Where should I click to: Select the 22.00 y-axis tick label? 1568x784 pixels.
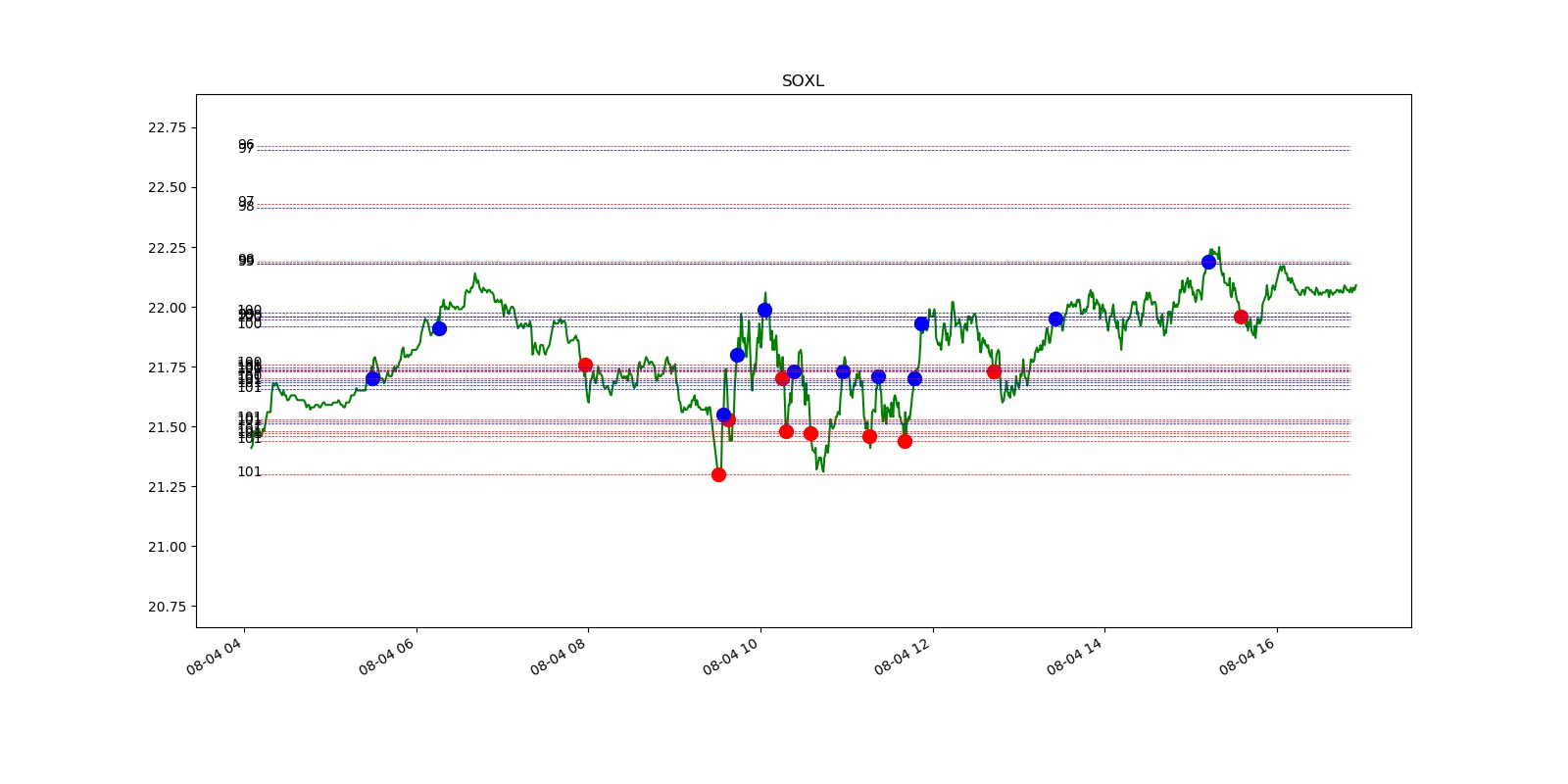pyautogui.click(x=167, y=308)
